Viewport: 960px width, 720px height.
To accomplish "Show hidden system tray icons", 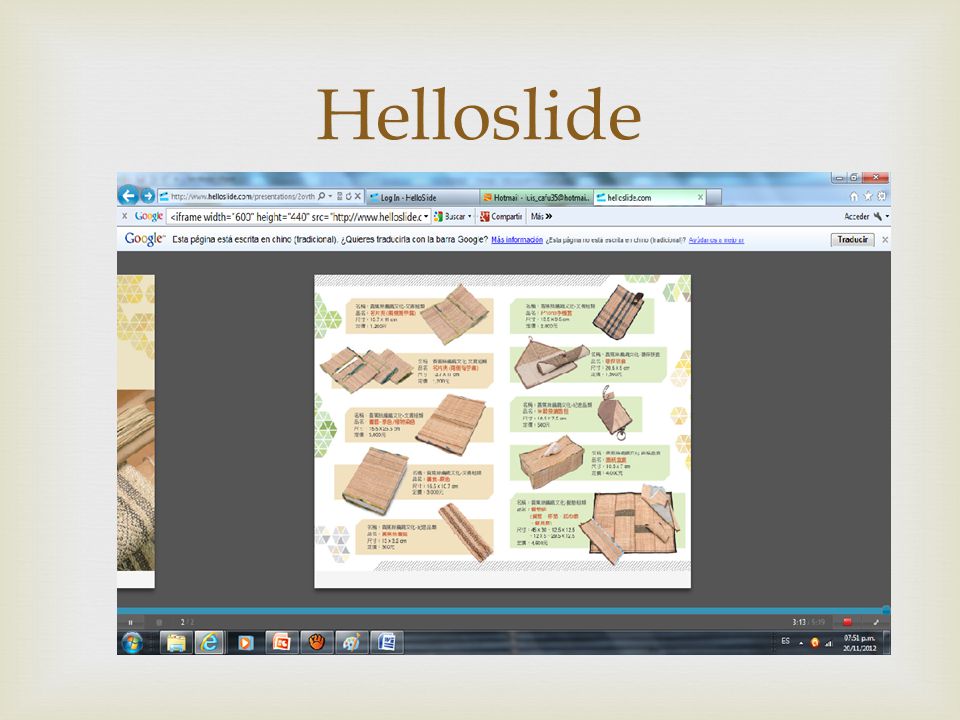I will (801, 643).
